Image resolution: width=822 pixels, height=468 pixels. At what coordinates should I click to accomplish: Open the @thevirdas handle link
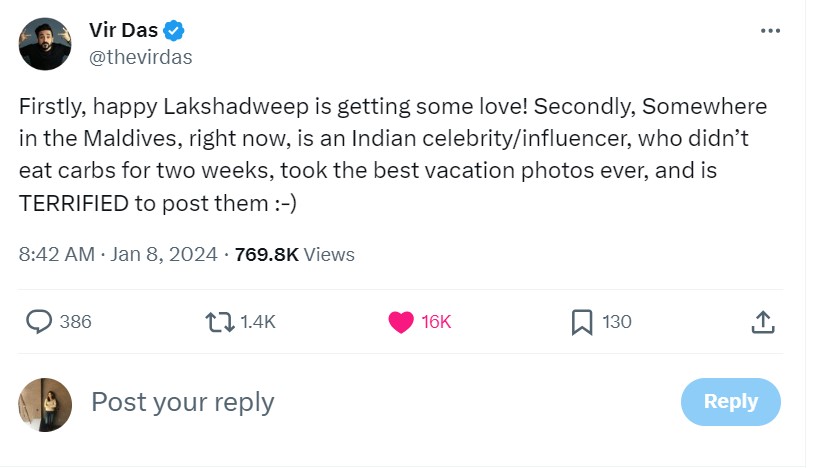[x=140, y=57]
